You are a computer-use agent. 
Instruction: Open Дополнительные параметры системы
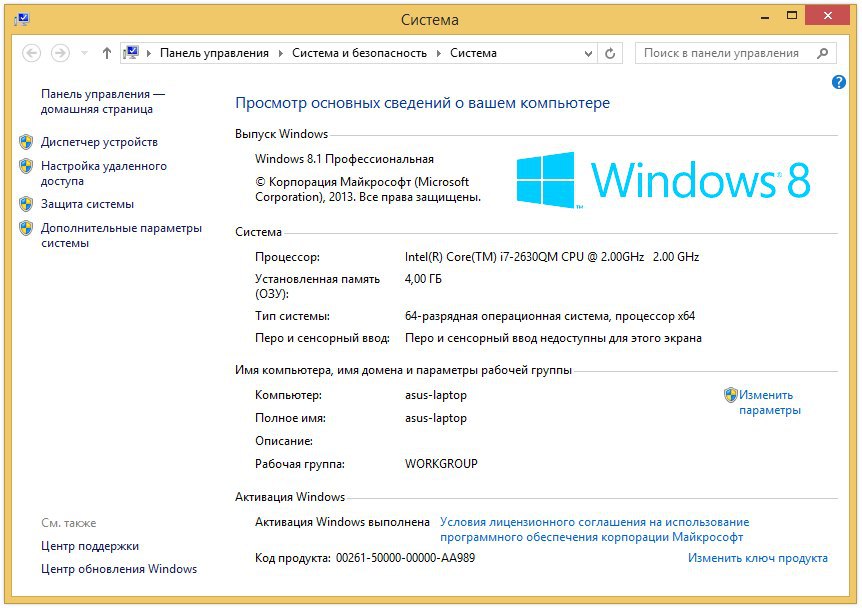(x=121, y=235)
